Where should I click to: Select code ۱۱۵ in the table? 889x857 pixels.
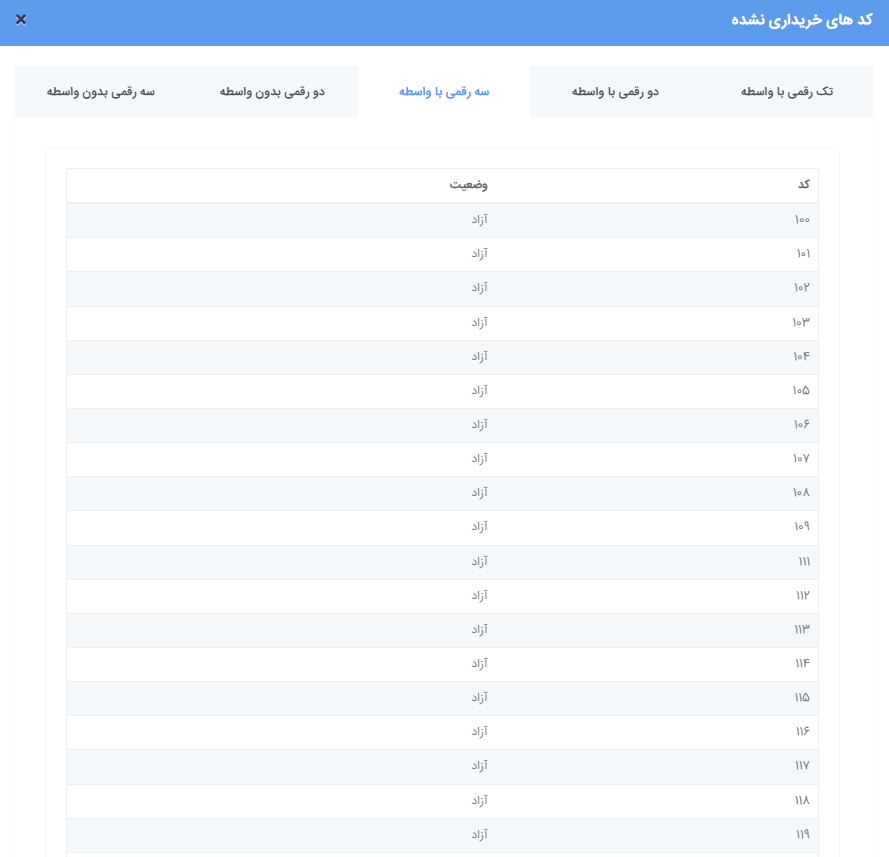[x=802, y=698]
